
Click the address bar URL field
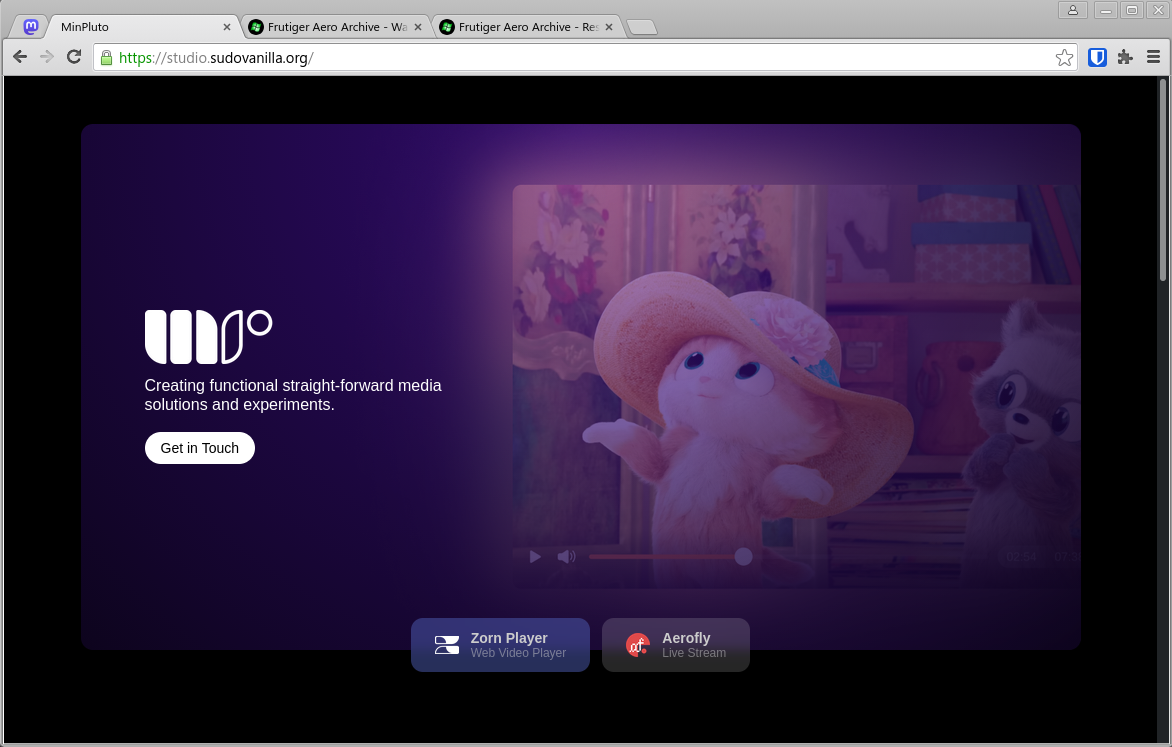click(x=580, y=58)
